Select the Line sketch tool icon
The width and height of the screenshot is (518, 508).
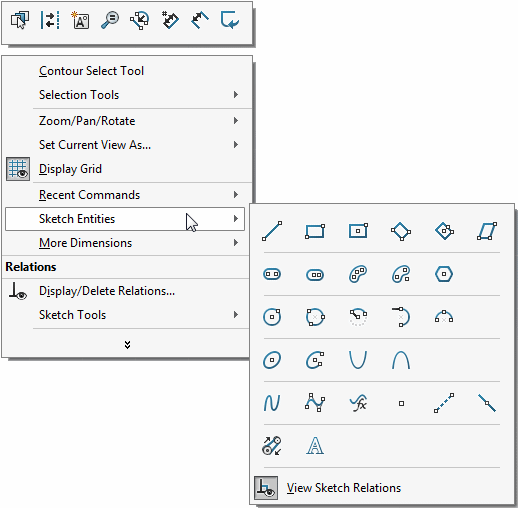[272, 231]
